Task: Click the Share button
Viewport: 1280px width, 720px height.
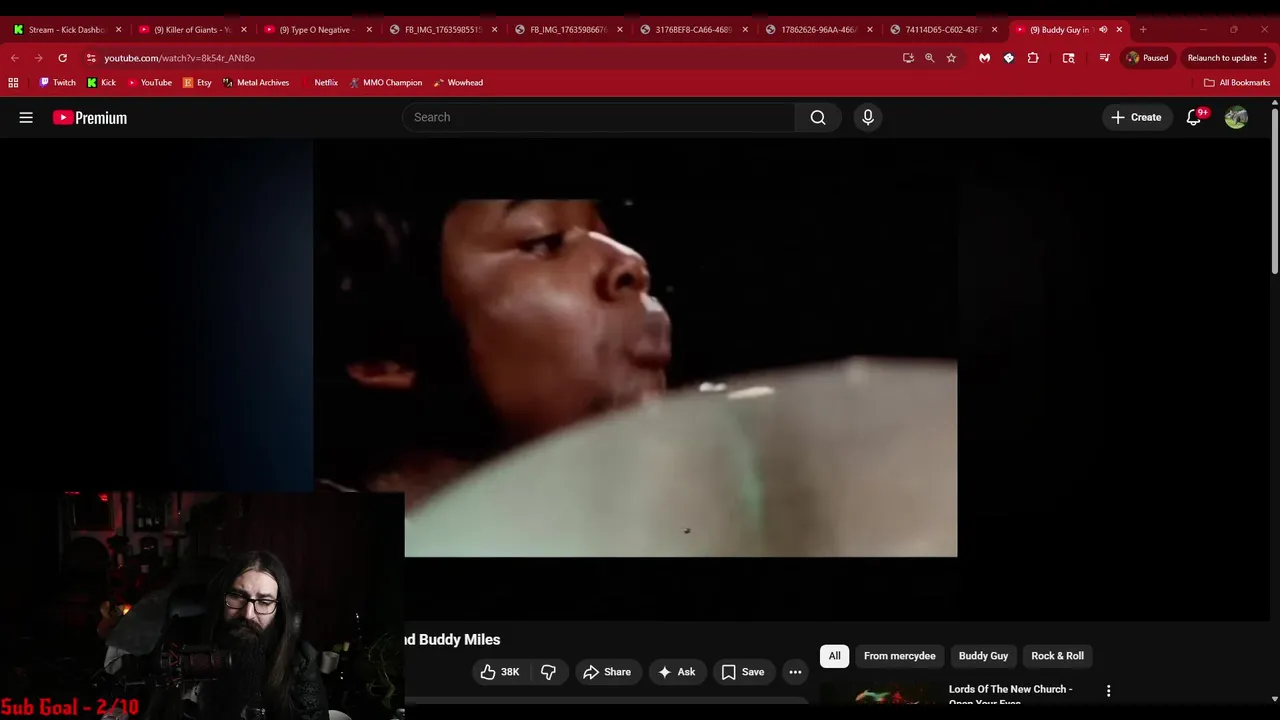Action: click(x=607, y=672)
